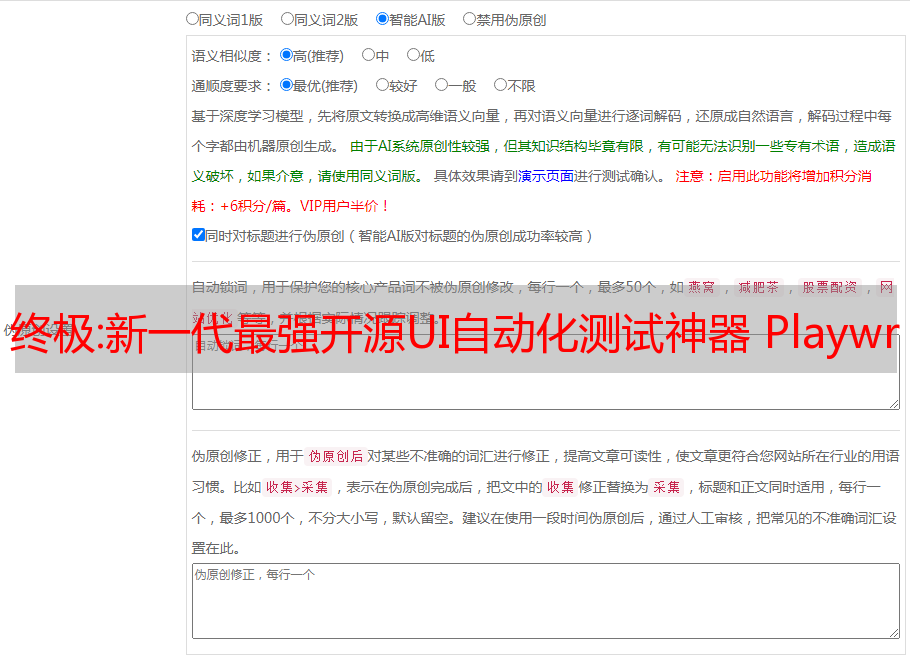Click the 减肥茶 example keyword
The height and width of the screenshot is (658, 911).
click(x=759, y=287)
